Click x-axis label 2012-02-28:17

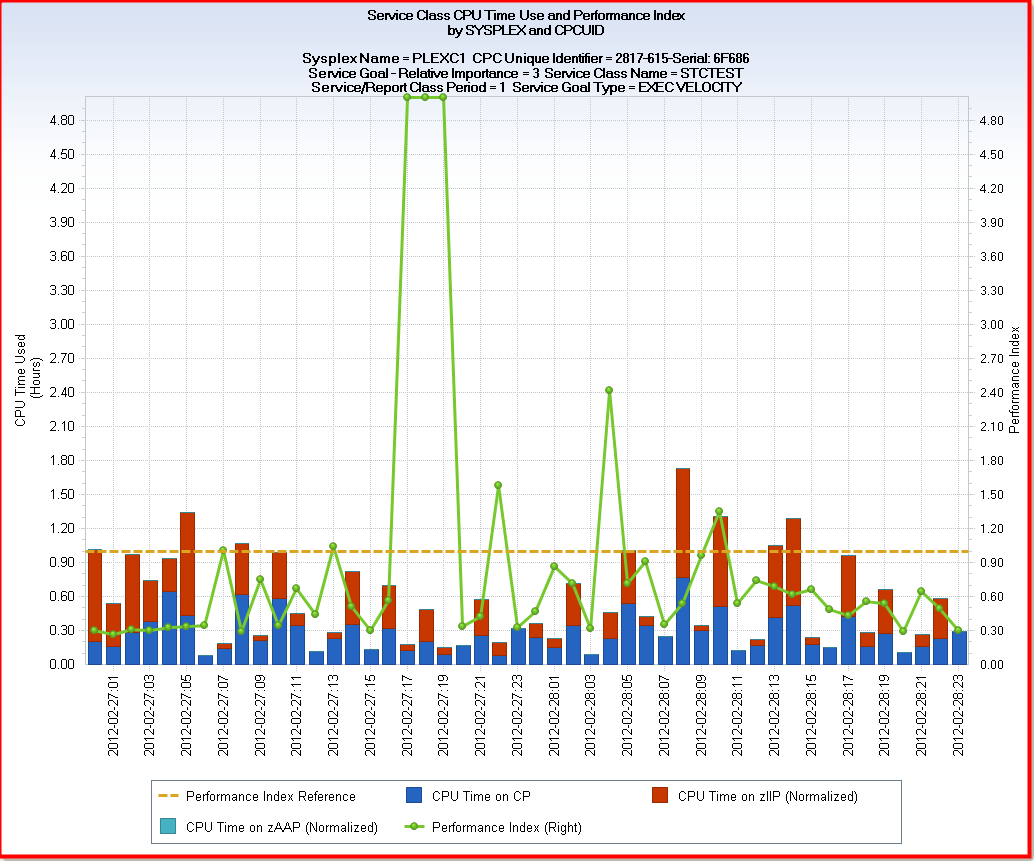(x=847, y=715)
